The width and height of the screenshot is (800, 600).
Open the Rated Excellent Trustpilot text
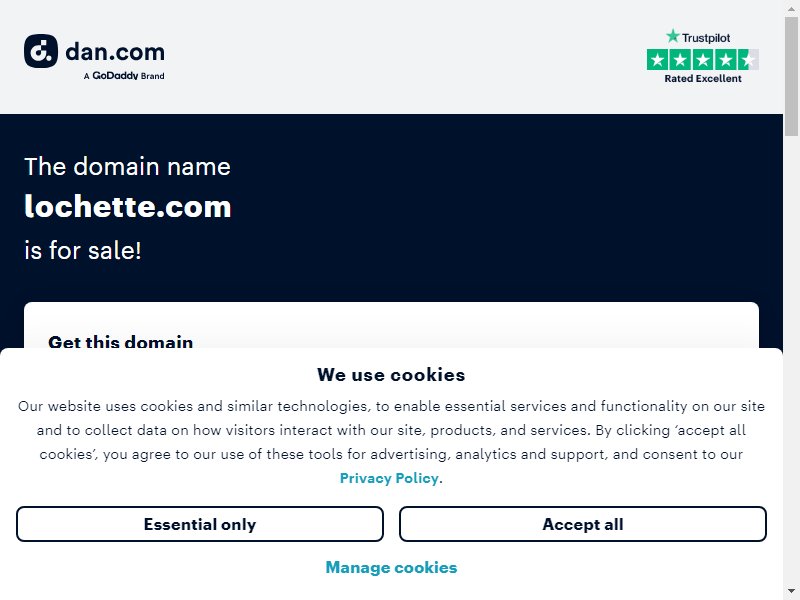[x=703, y=79]
